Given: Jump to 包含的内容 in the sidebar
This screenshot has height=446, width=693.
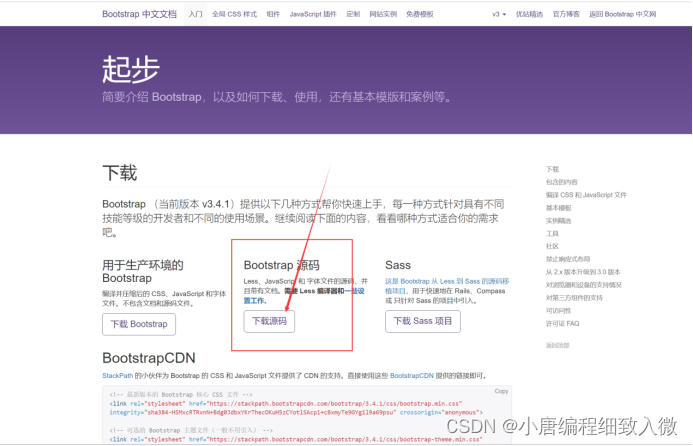Looking at the screenshot, I should [562, 182].
